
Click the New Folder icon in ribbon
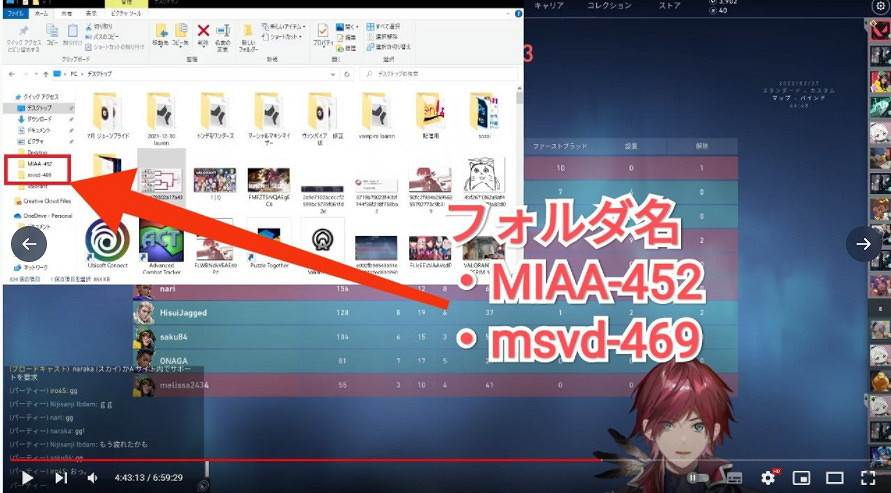click(x=248, y=31)
